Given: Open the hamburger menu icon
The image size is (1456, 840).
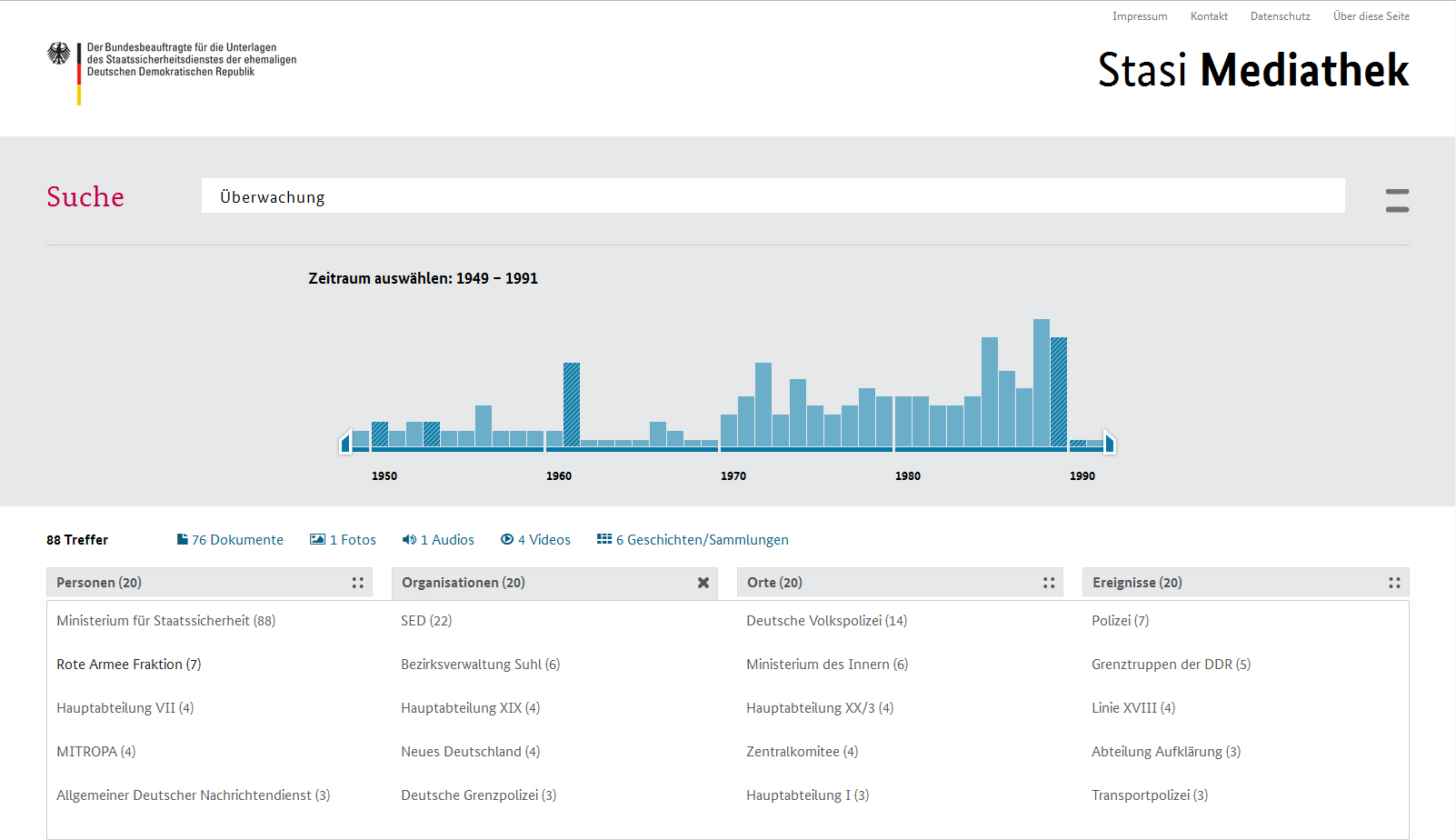Looking at the screenshot, I should [x=1397, y=201].
